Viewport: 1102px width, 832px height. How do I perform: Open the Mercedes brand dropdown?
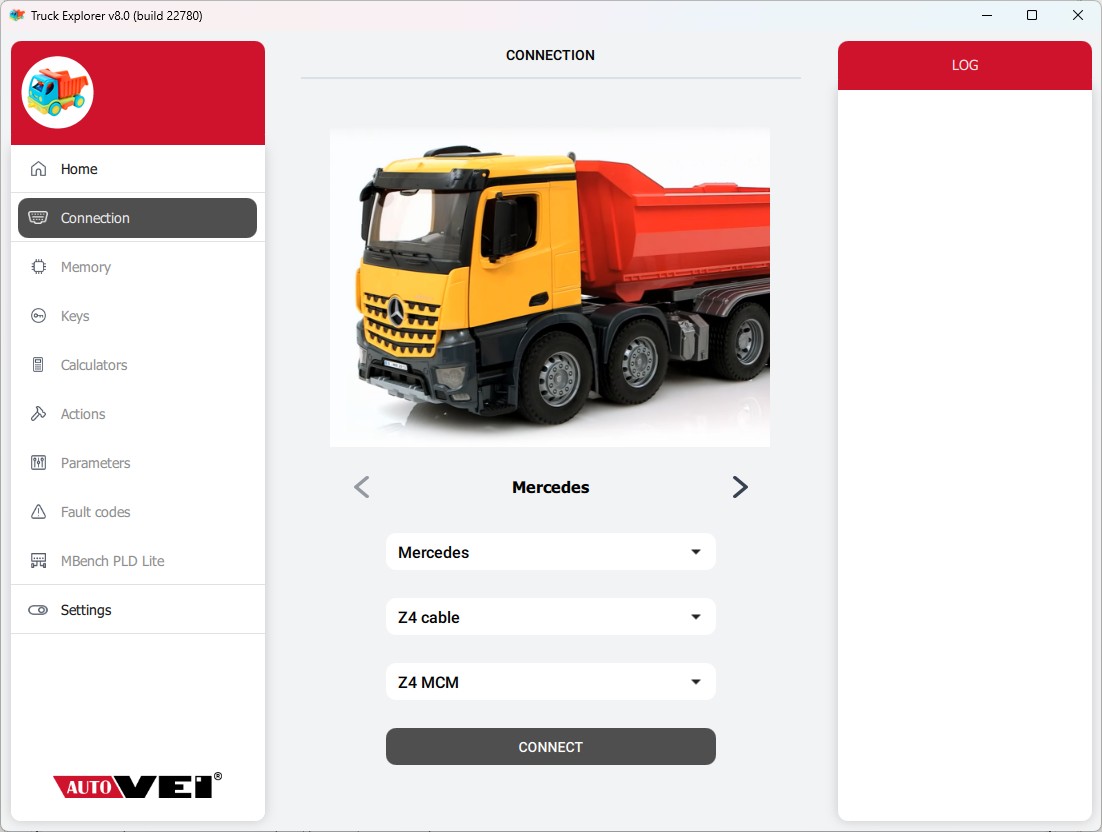point(550,551)
